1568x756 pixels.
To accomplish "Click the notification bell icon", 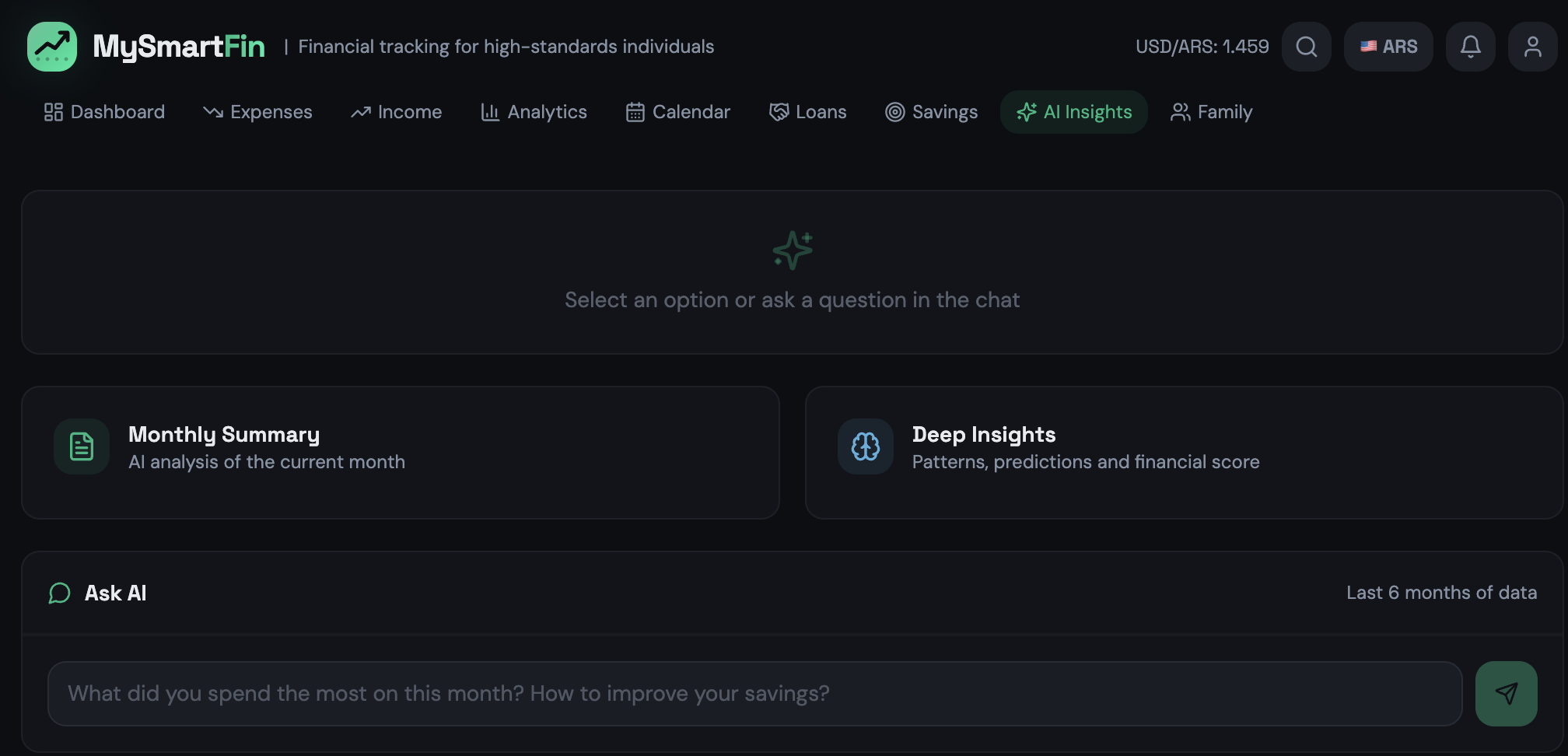I will point(1470,47).
